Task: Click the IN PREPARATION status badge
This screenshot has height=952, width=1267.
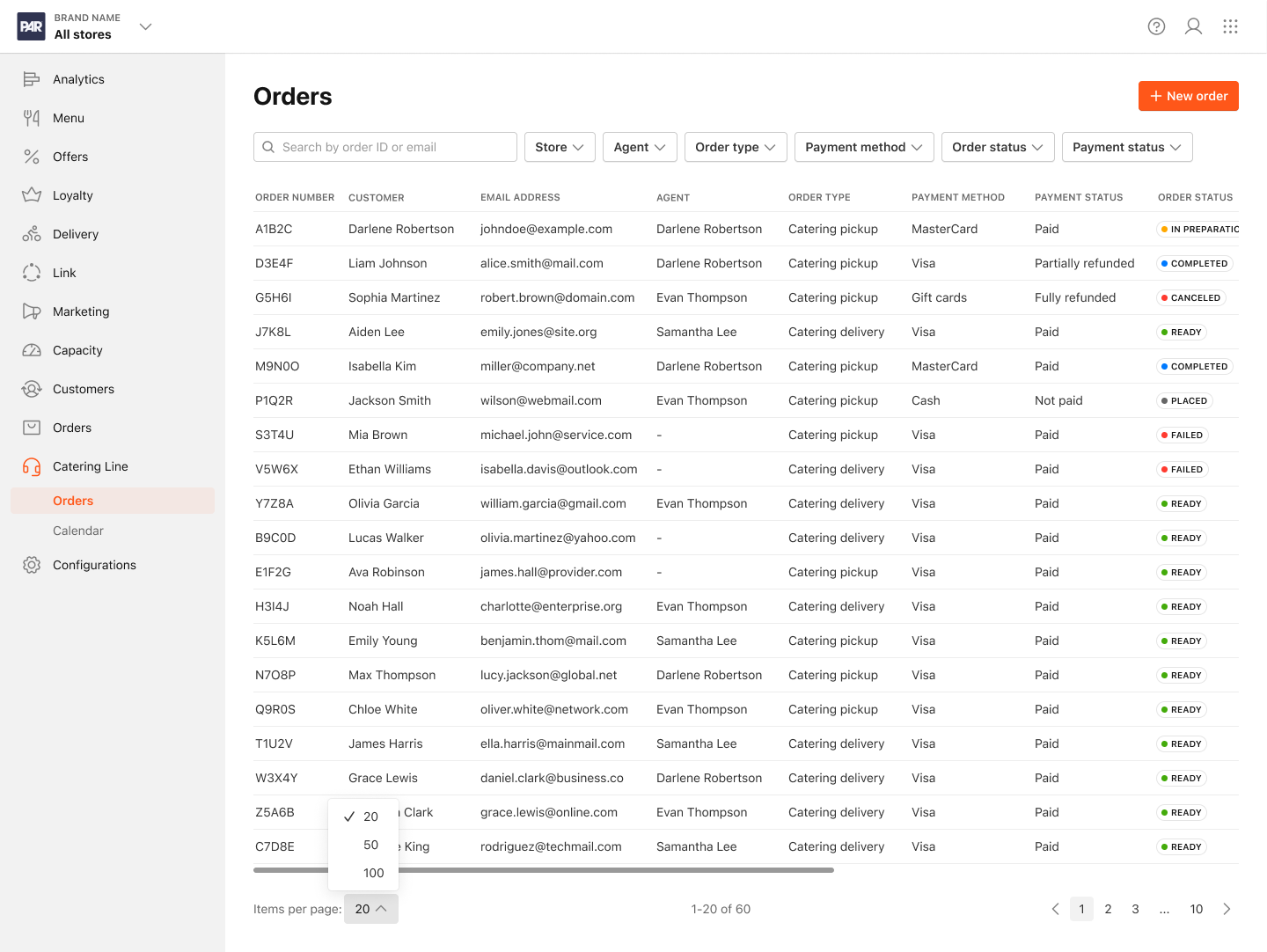Action: (1198, 229)
